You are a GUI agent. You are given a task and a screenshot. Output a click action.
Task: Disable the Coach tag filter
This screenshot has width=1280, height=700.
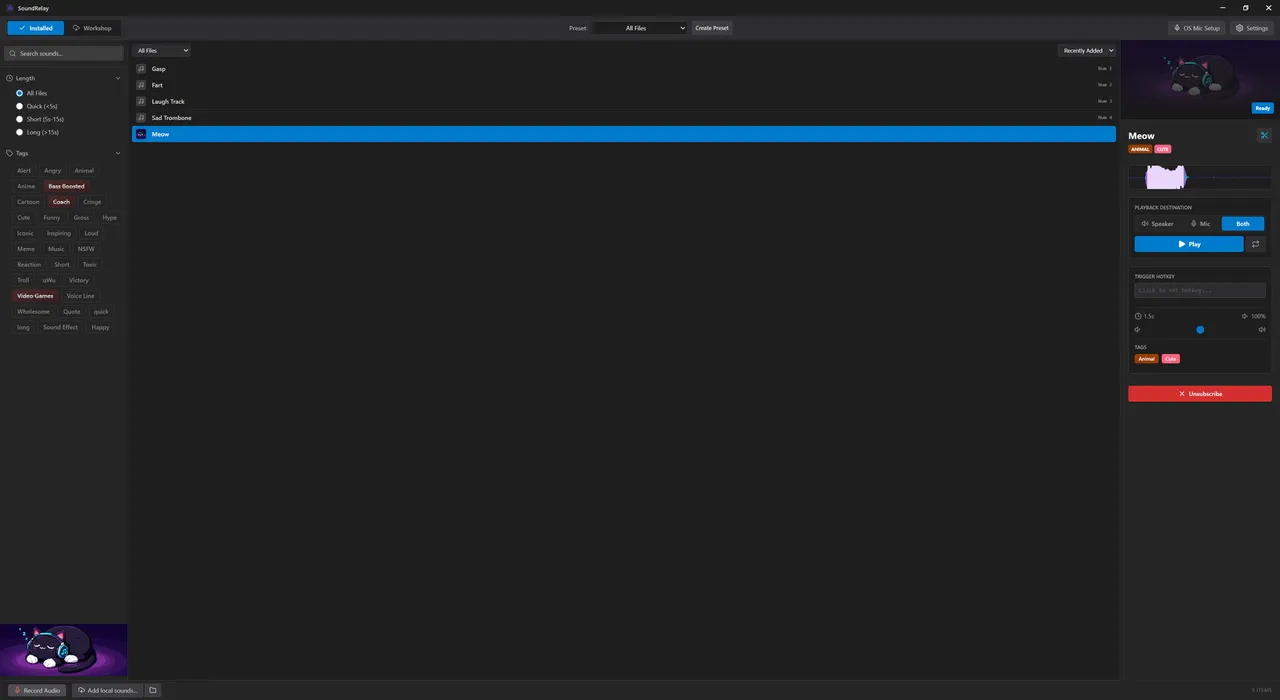pos(62,202)
